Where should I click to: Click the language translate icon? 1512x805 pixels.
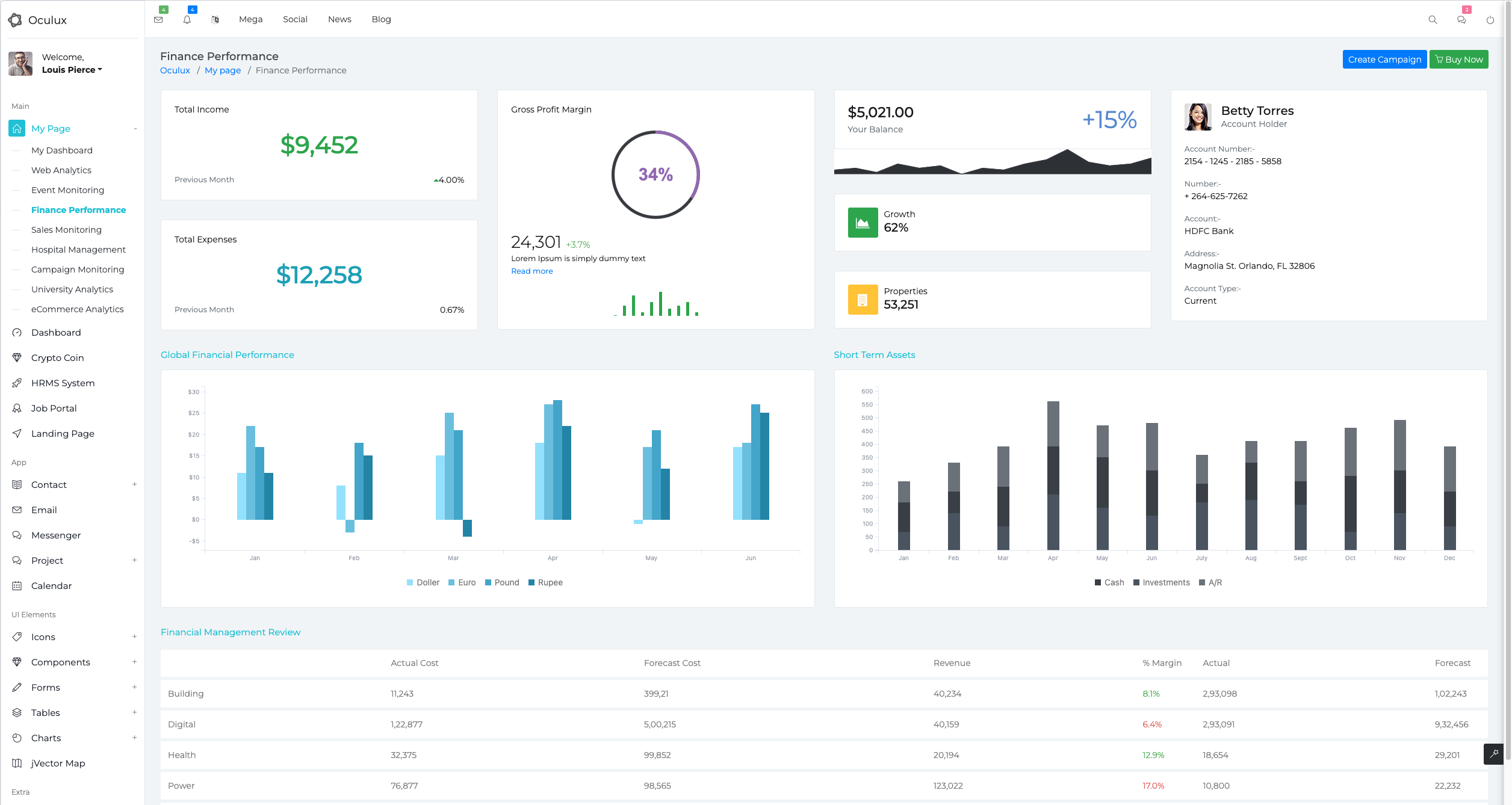pos(215,19)
